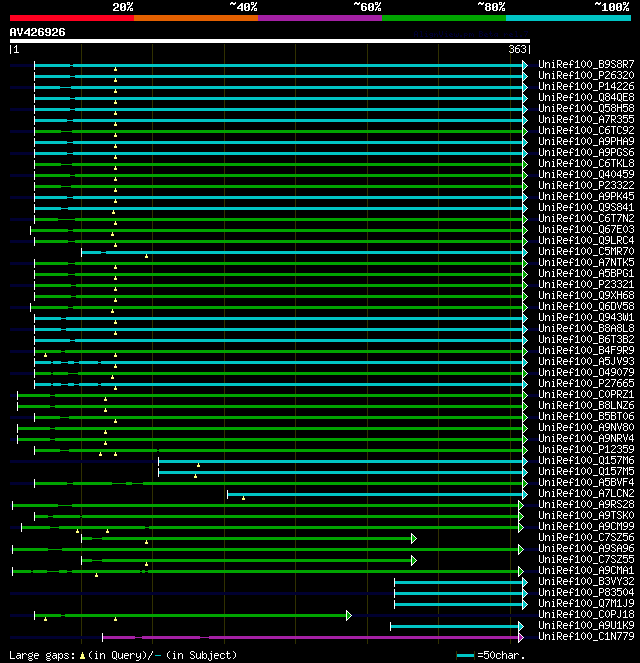Screen dimensions: 640x663
Task: Click the UniRef100_A9RS28 label
Action: point(586,504)
